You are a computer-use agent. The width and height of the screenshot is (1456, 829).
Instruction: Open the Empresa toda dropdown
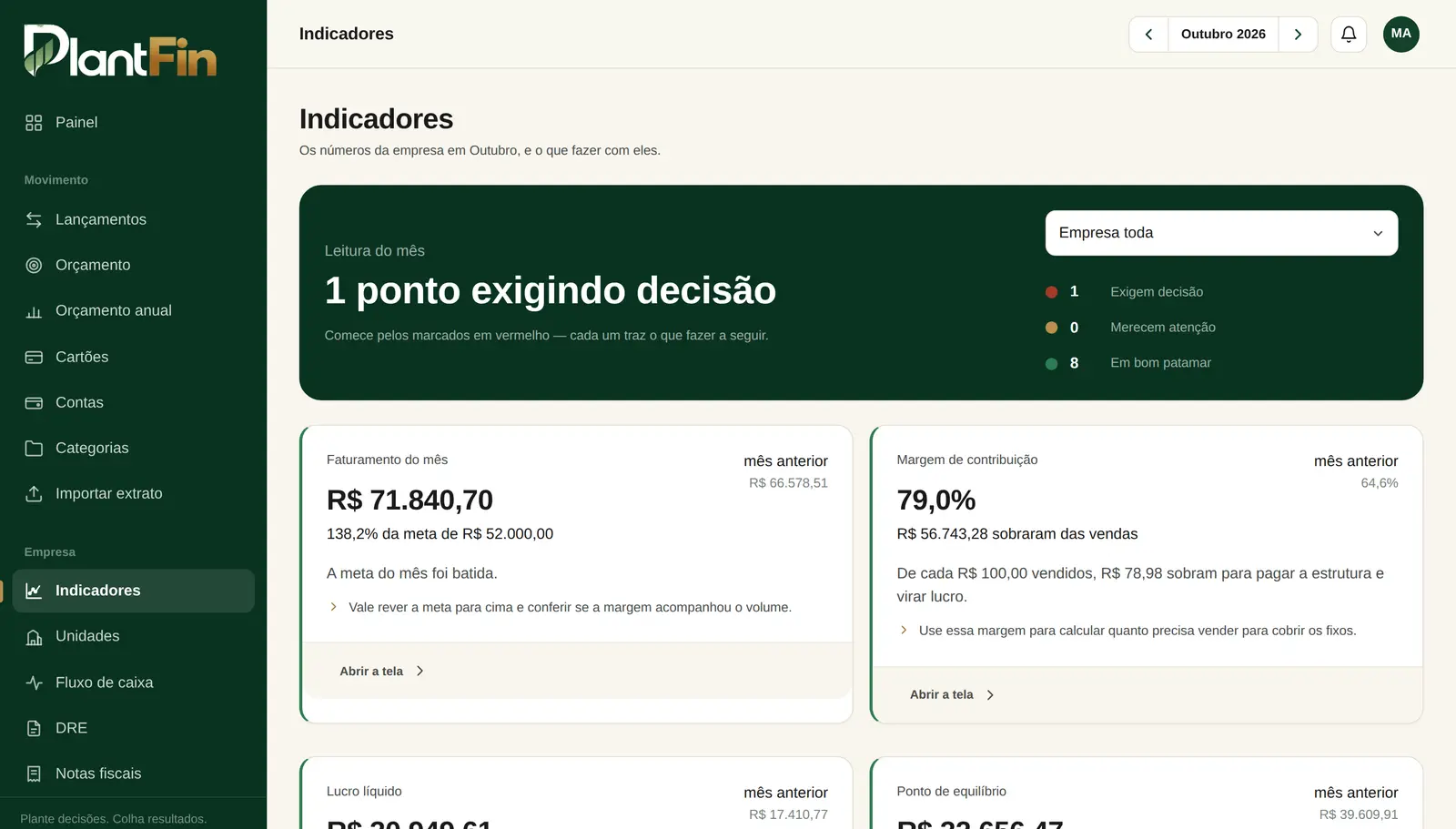pyautogui.click(x=1221, y=233)
